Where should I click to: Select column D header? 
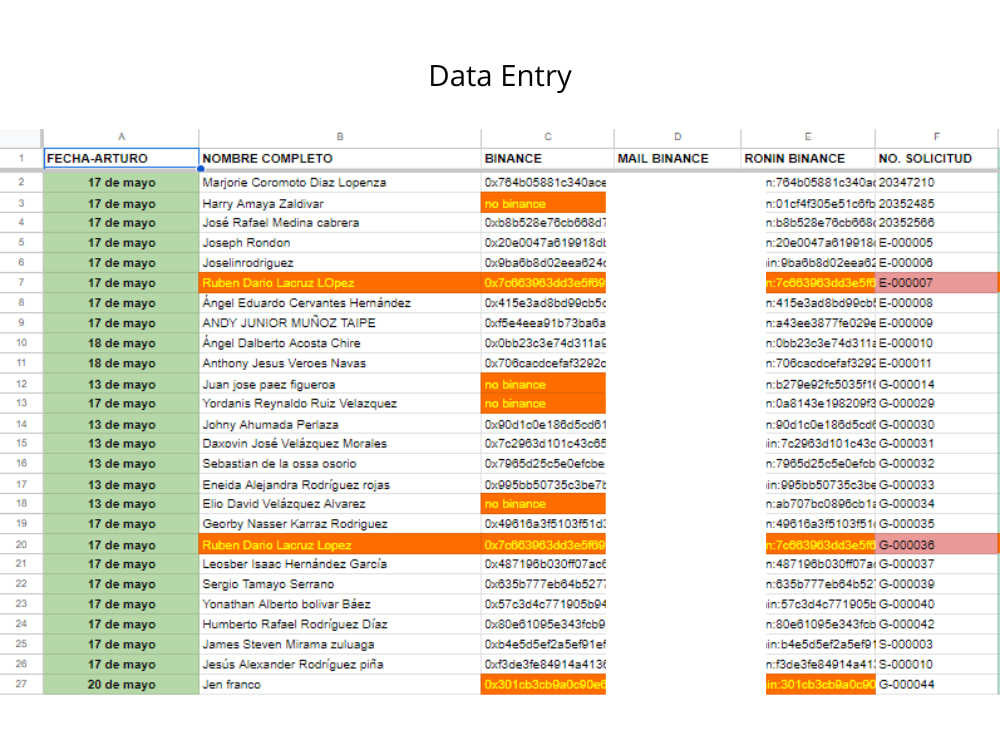tap(677, 137)
